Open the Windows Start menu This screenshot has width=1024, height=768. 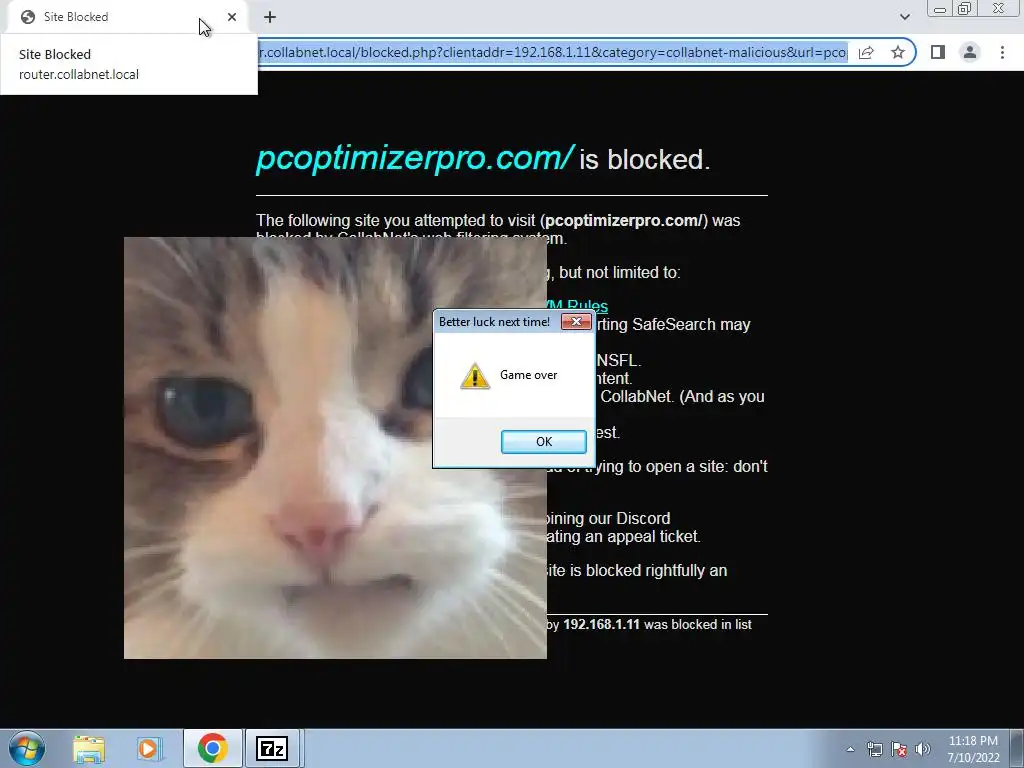point(27,748)
